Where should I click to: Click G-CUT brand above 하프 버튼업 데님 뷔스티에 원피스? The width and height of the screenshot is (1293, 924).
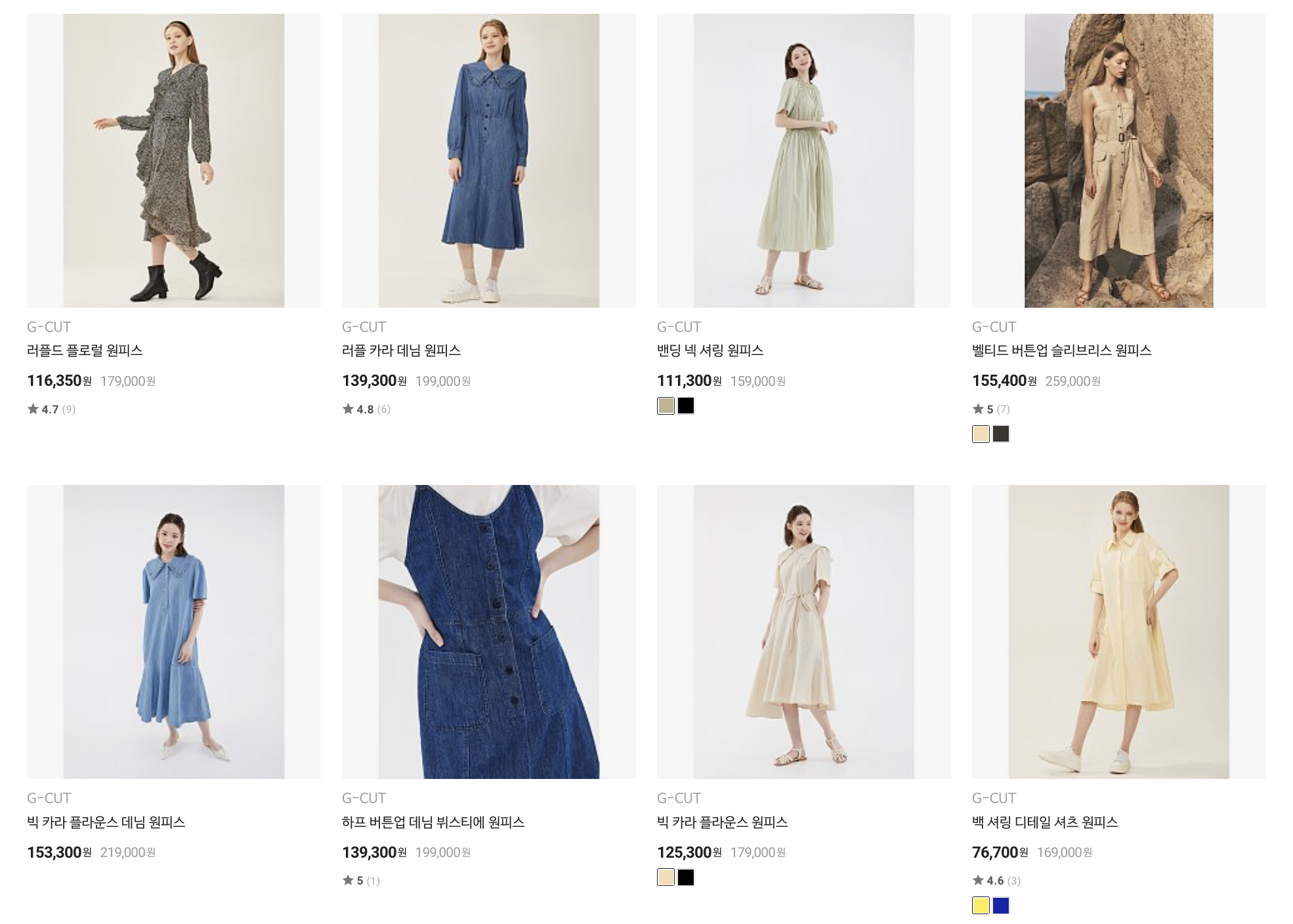tap(364, 798)
